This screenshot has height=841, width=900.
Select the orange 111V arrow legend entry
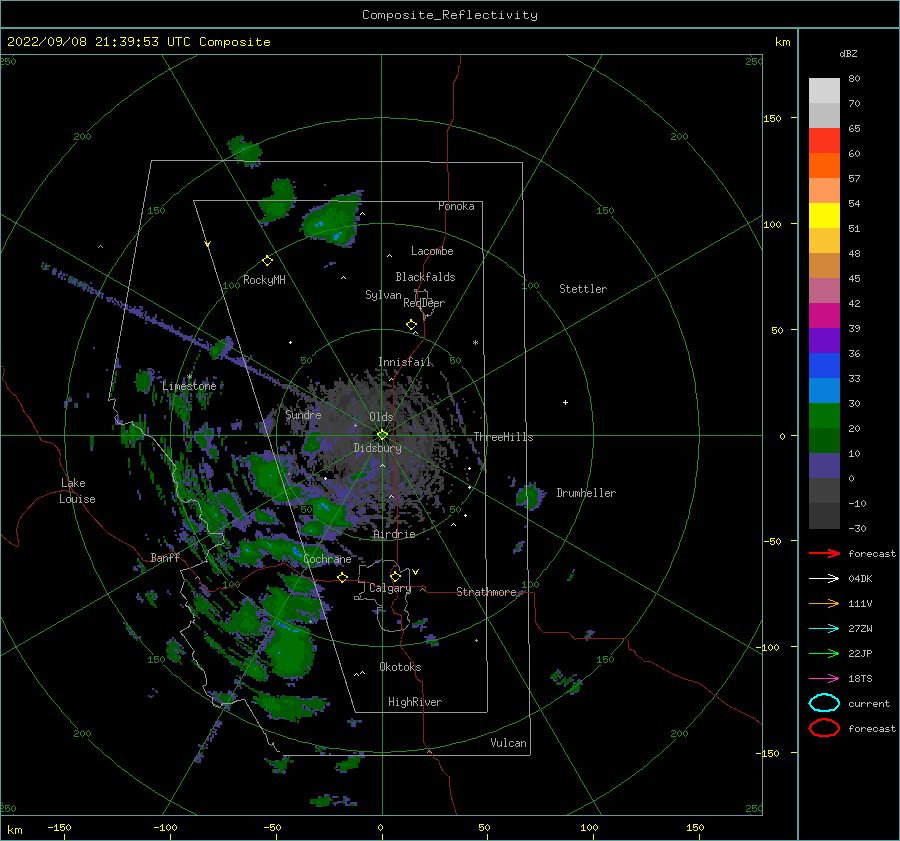(824, 603)
